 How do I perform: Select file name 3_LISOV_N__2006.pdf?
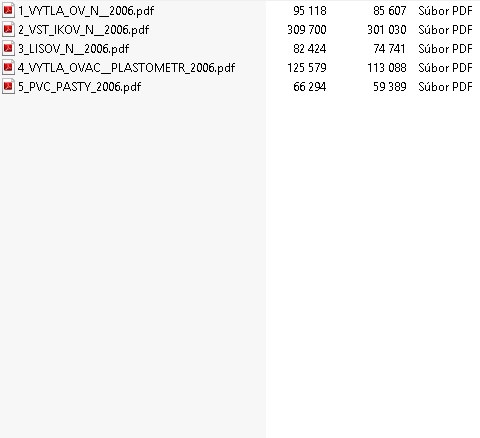pyautogui.click(x=74, y=49)
